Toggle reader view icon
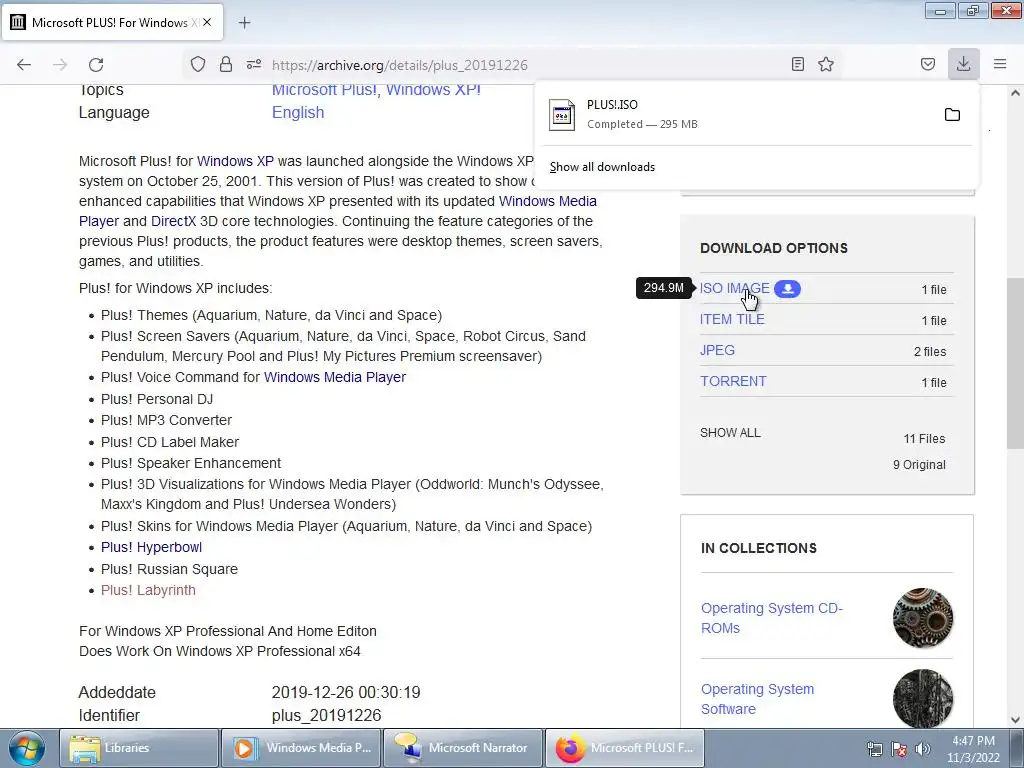Image resolution: width=1024 pixels, height=768 pixels. pyautogui.click(x=797, y=64)
